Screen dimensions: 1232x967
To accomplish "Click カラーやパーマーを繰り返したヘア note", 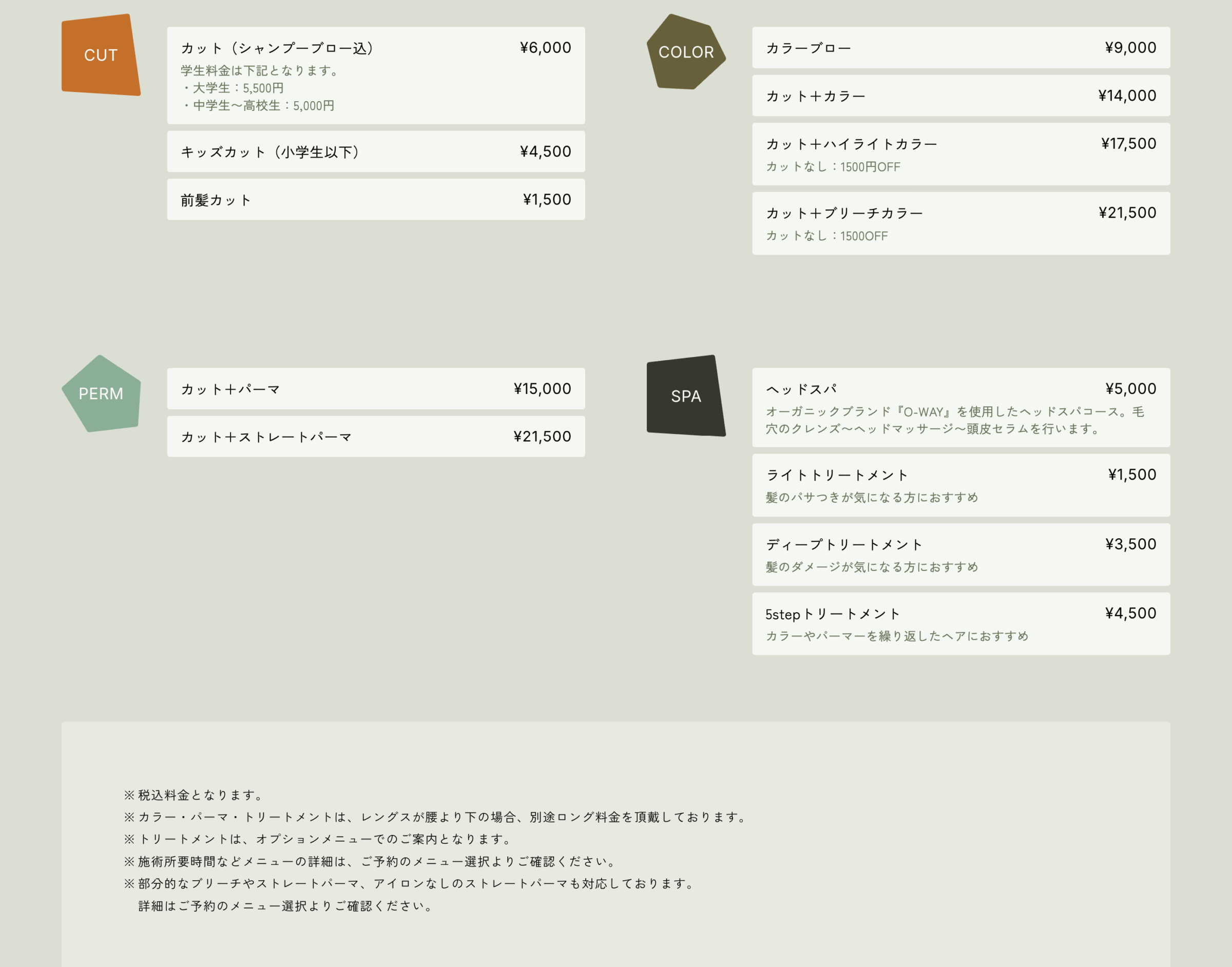I will (x=896, y=636).
